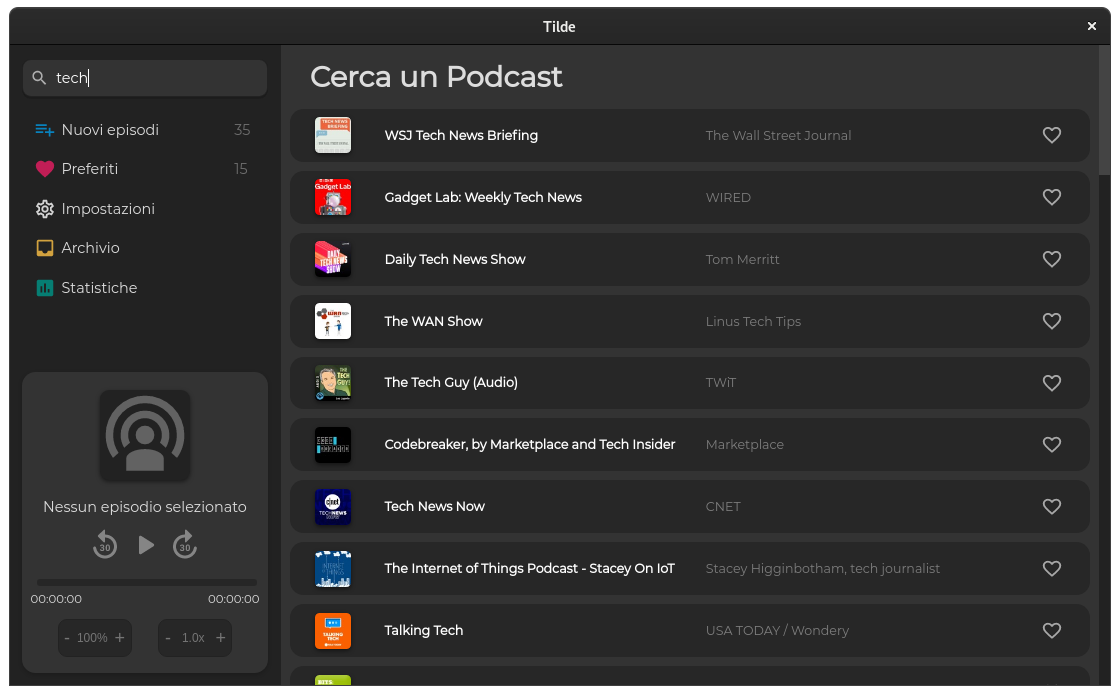
Task: Click Tech News Now CNET cover
Action: (x=333, y=506)
